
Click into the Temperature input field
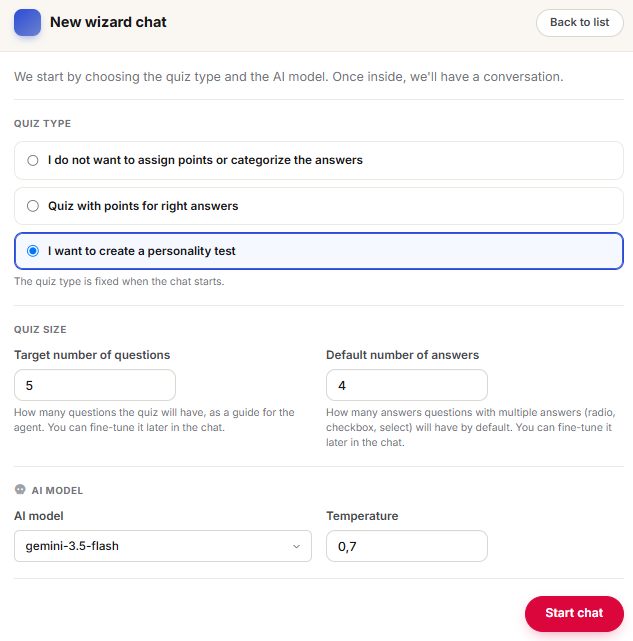click(406, 546)
